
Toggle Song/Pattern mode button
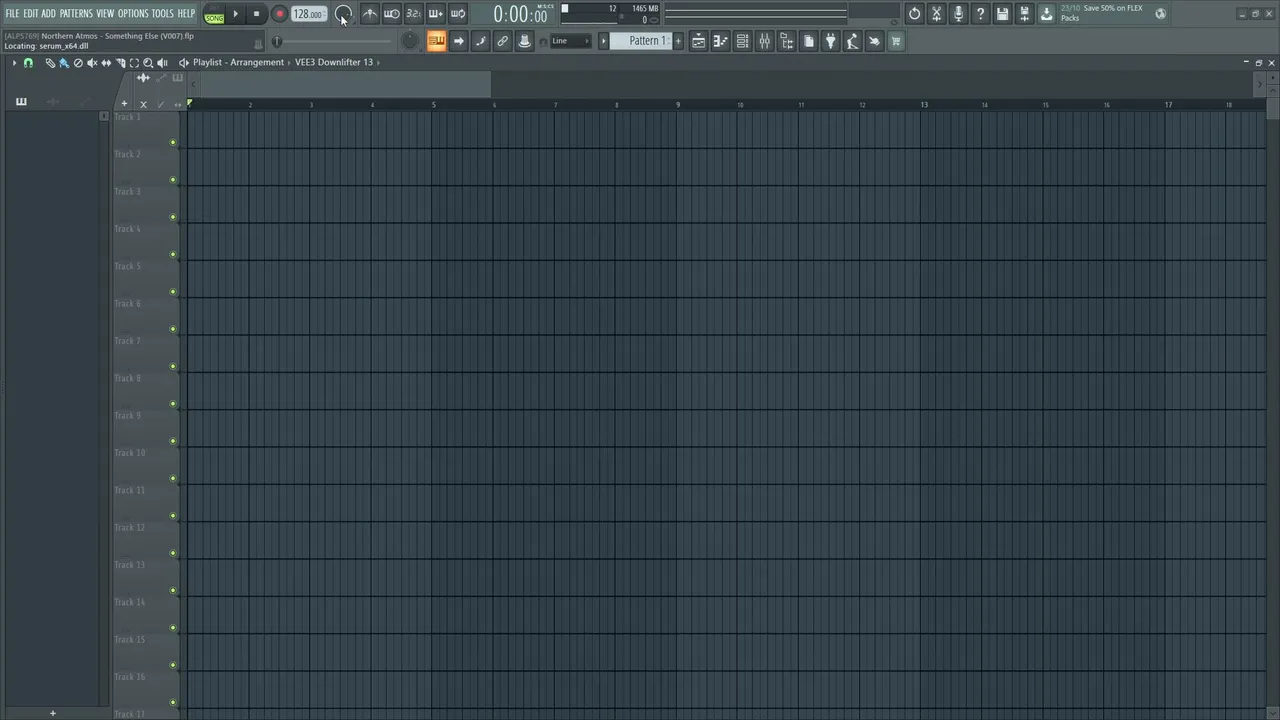(214, 14)
